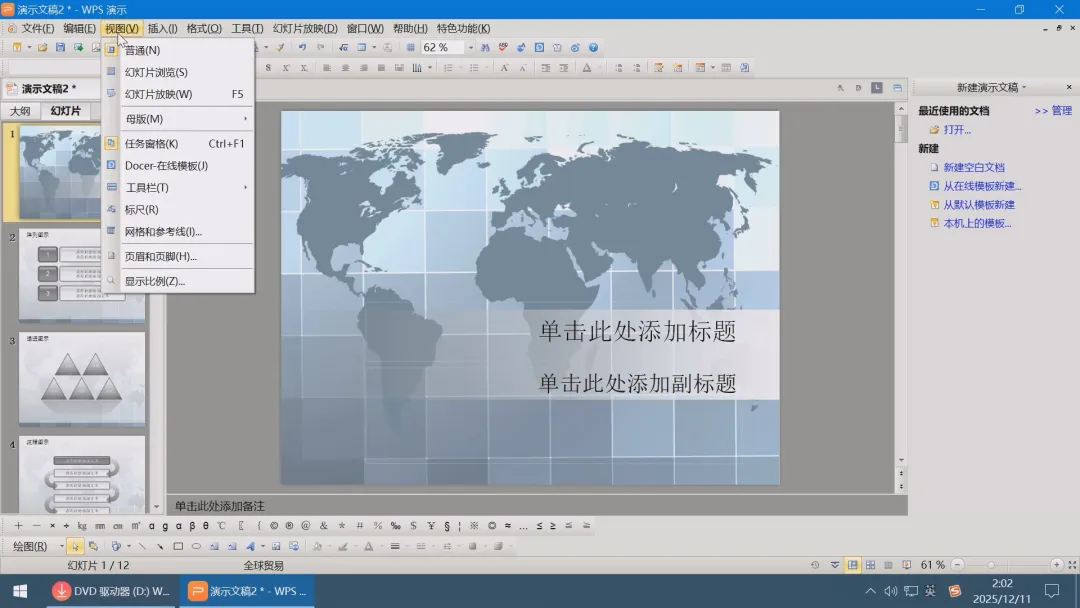Apply text shadow S icon
The image size is (1080, 608).
point(268,67)
